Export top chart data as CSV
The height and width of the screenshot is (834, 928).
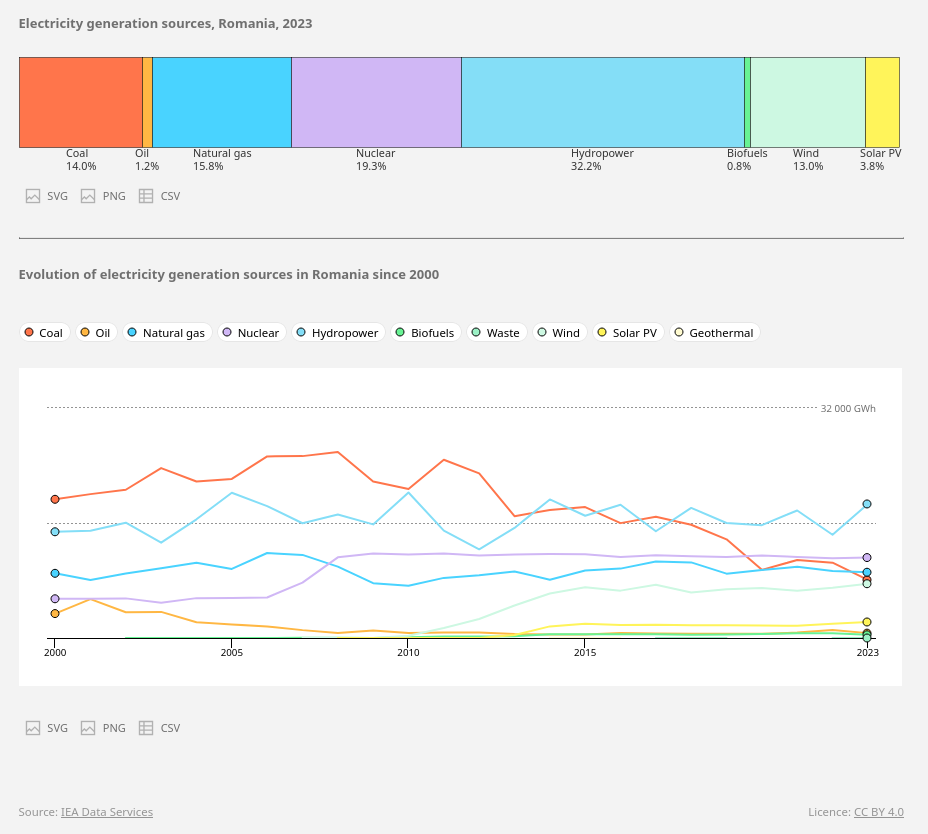[x=160, y=196]
